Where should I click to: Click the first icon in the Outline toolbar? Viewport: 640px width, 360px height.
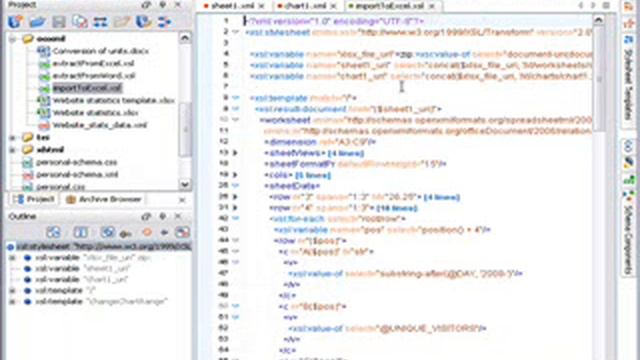click(53, 232)
